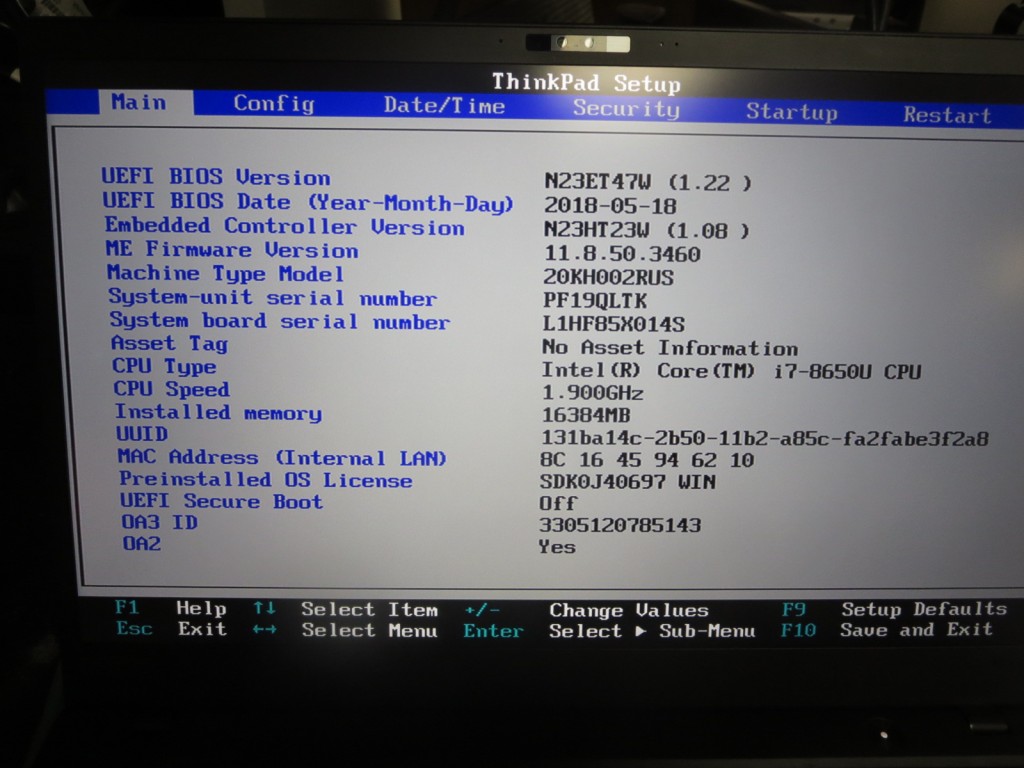Click the F10 Save and Exit hint
The width and height of the screenshot is (1024, 768).
(886, 630)
